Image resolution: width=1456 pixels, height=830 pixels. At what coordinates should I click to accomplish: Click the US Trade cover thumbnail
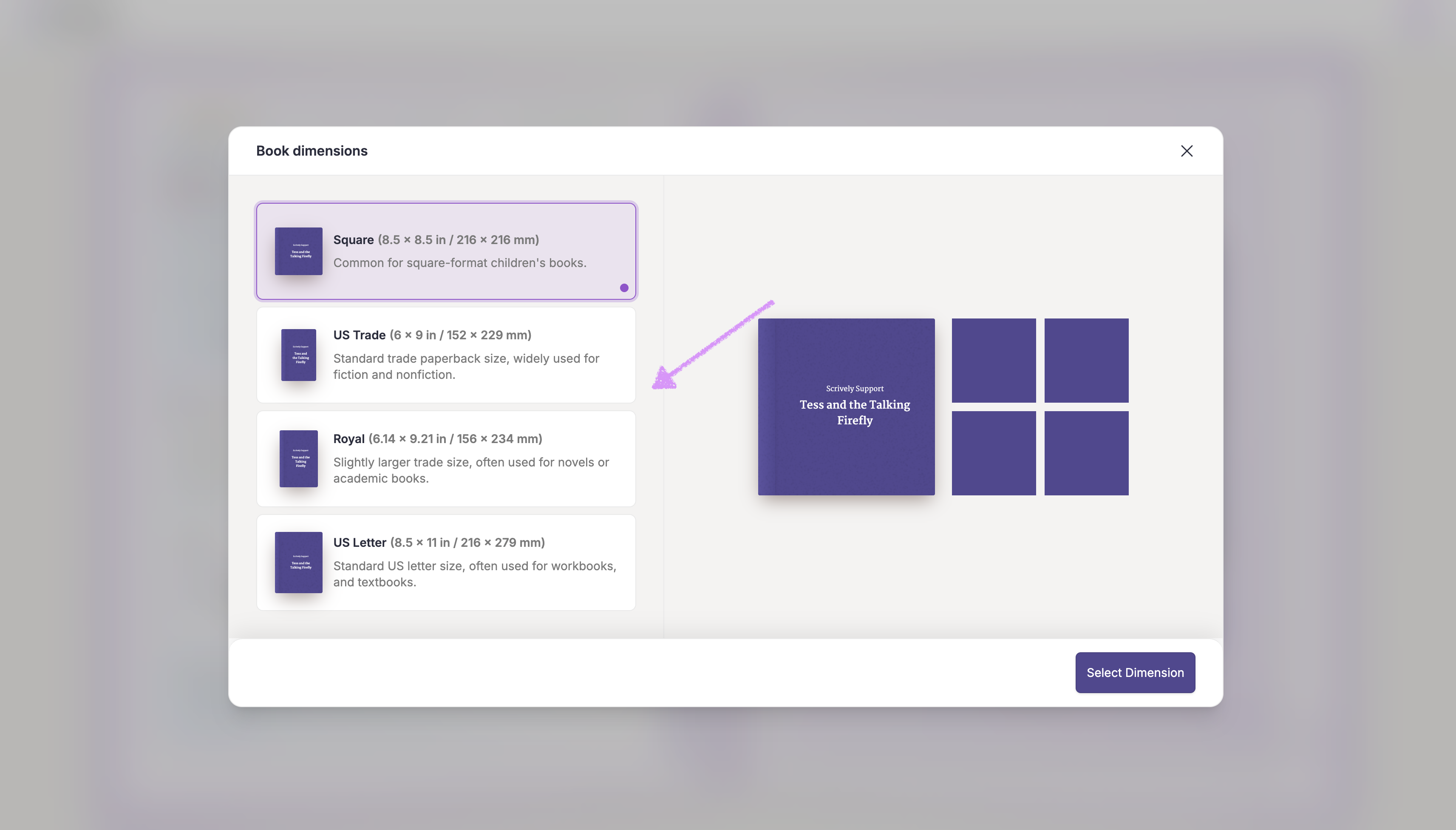(298, 355)
